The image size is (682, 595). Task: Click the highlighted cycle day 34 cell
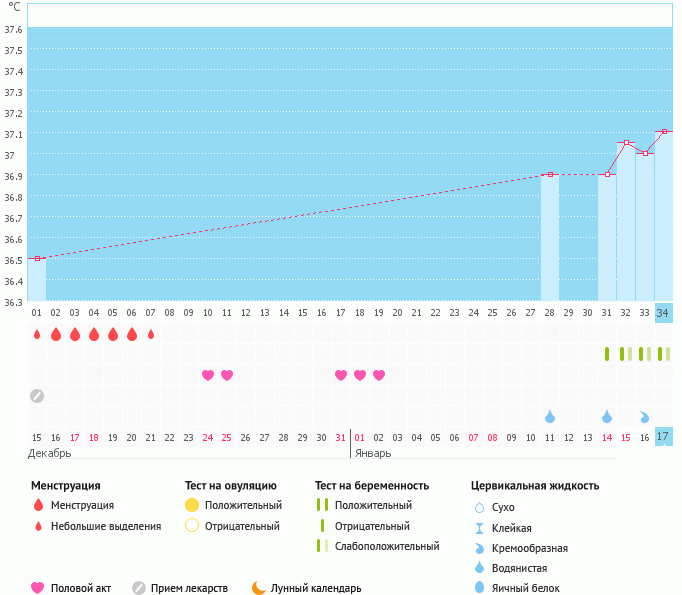click(x=664, y=313)
